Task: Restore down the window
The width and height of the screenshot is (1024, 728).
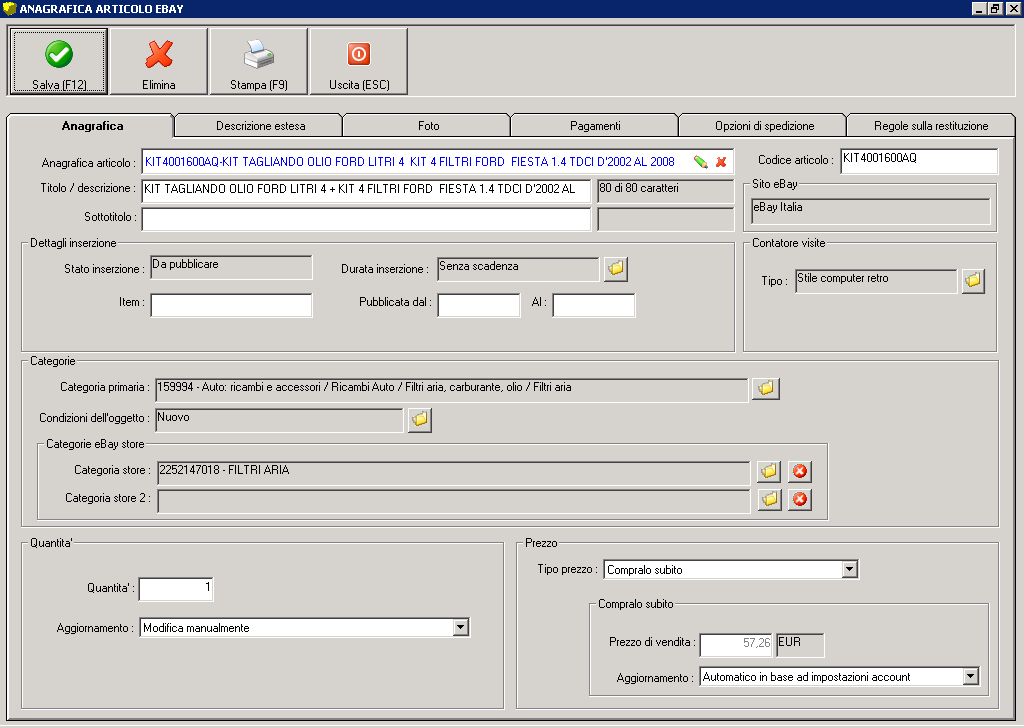Action: pos(995,8)
